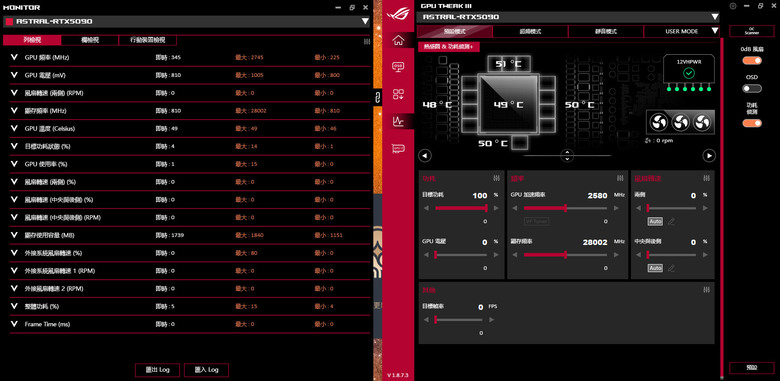Select the default mode profile tab
Image resolution: width=780 pixels, height=381 pixels.
click(455, 31)
